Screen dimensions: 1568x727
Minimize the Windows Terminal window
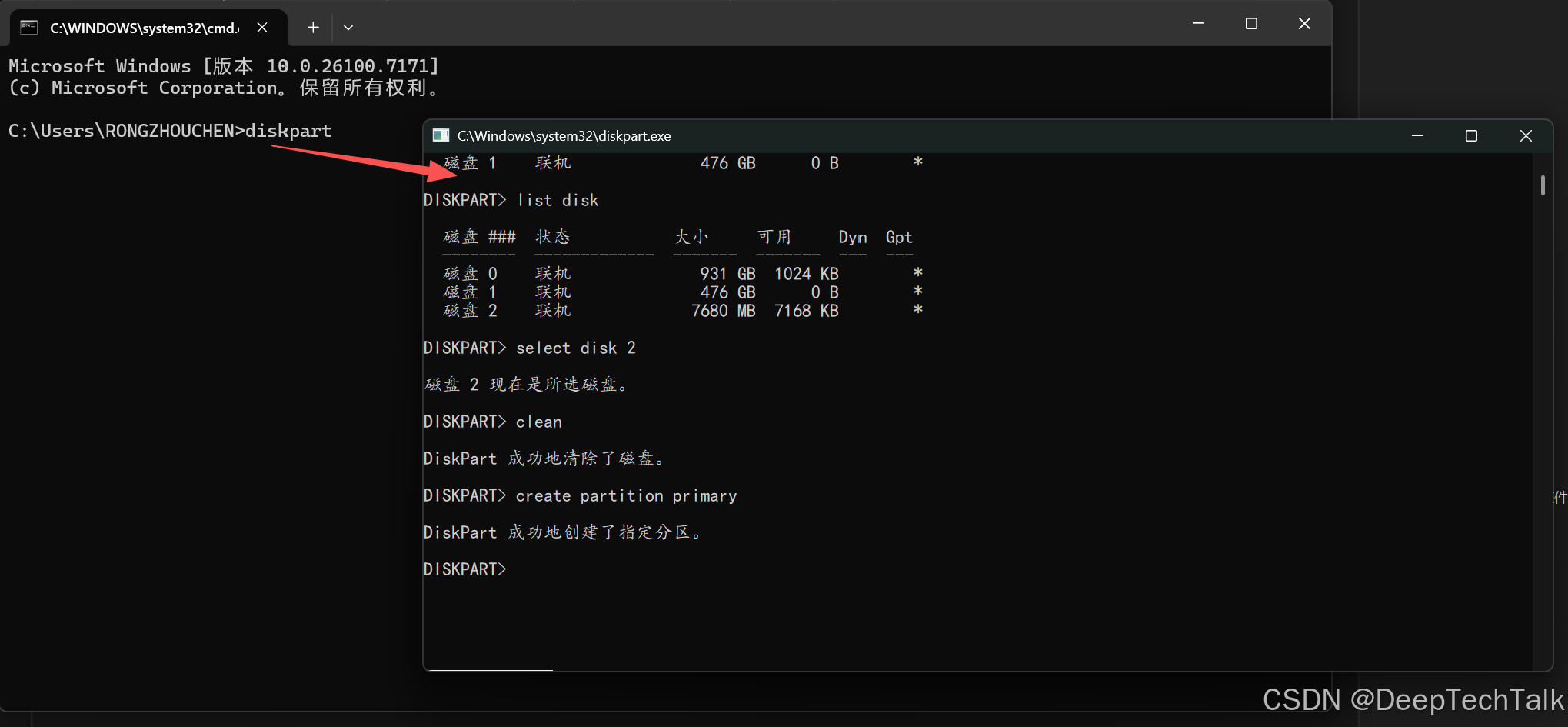click(x=1198, y=24)
